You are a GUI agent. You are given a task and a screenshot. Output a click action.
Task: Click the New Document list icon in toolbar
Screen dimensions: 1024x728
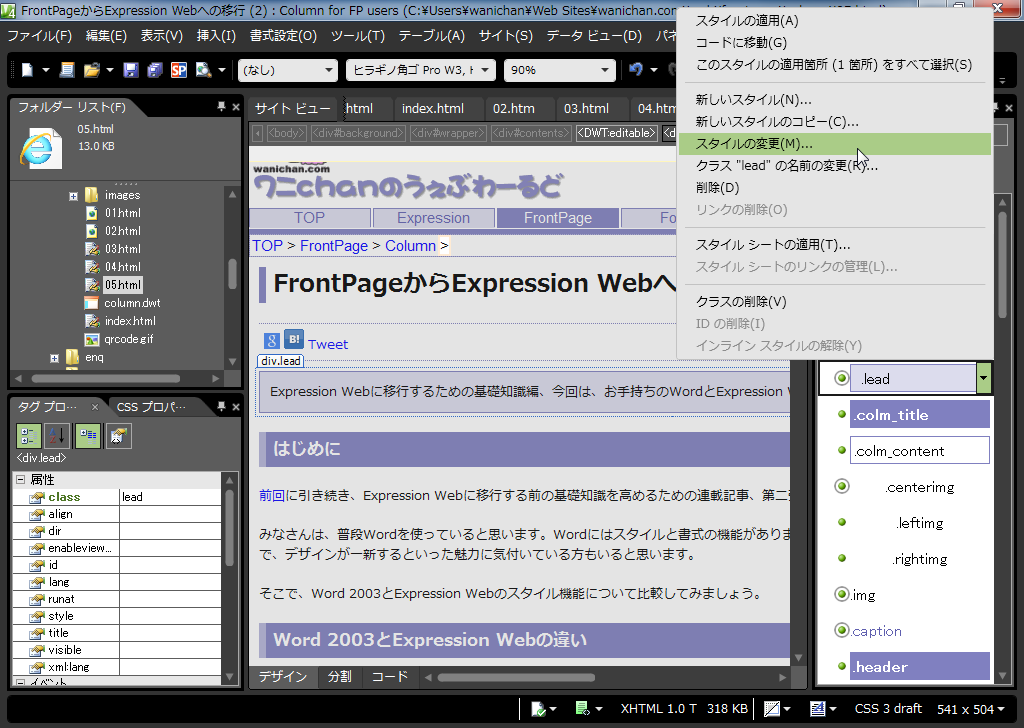[67, 70]
